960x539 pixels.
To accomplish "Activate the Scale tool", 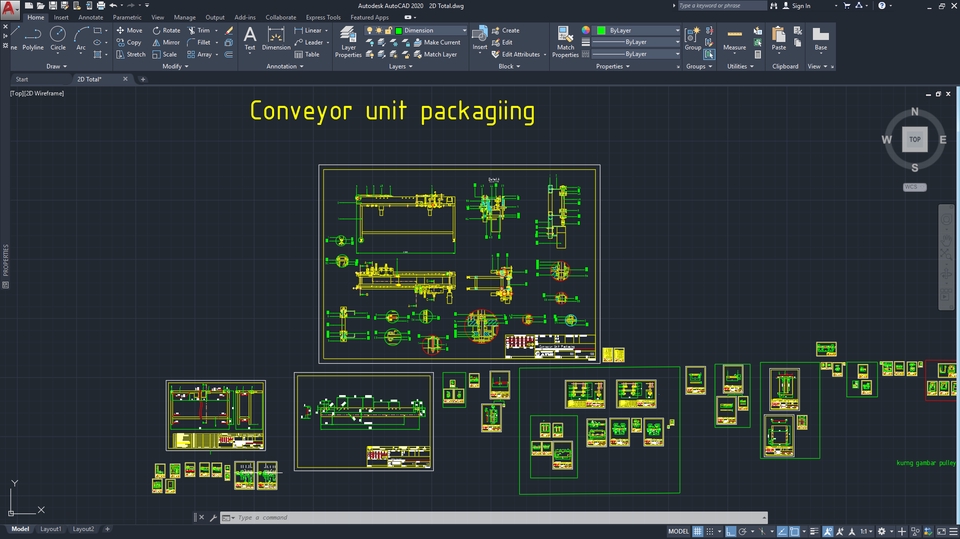I will 165,55.
